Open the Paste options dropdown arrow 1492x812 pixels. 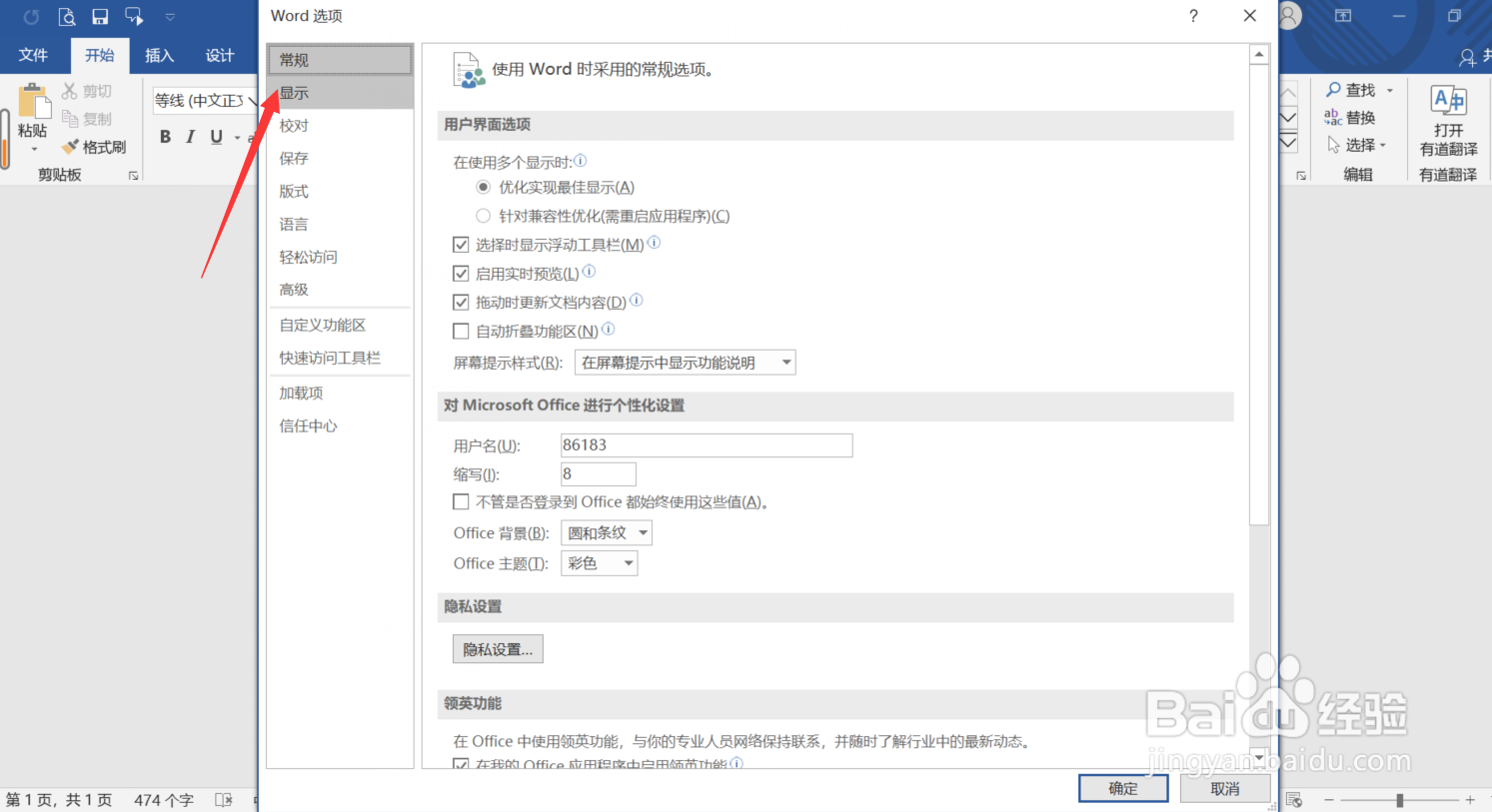pyautogui.click(x=33, y=150)
